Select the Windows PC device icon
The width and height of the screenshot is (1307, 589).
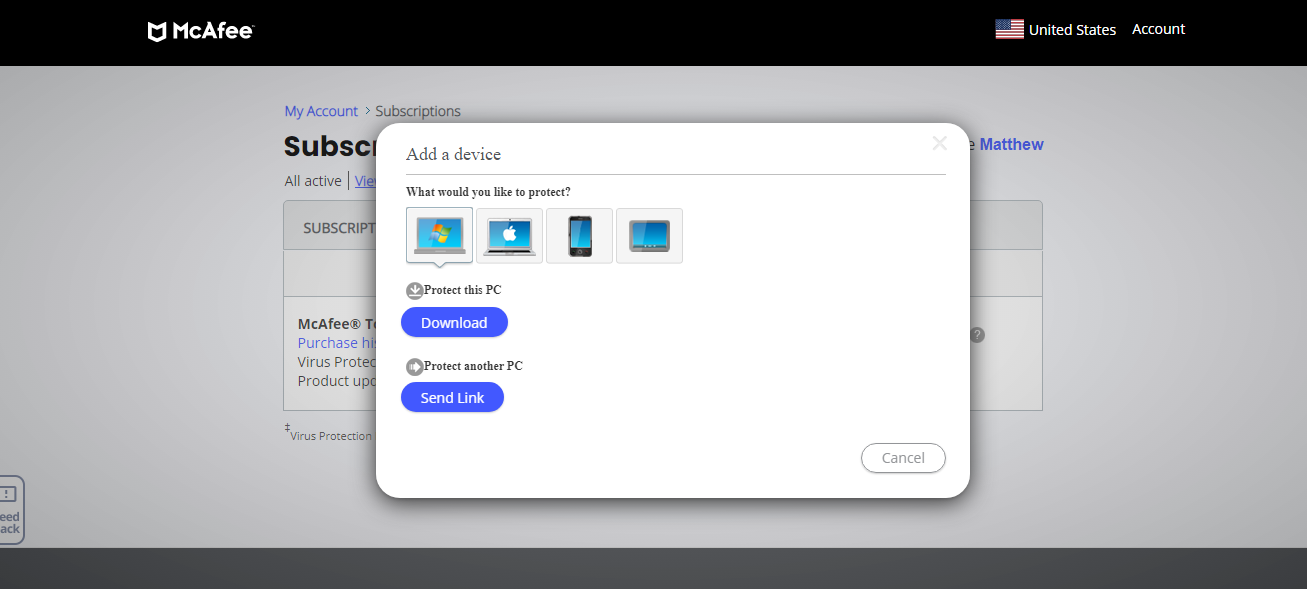[440, 236]
